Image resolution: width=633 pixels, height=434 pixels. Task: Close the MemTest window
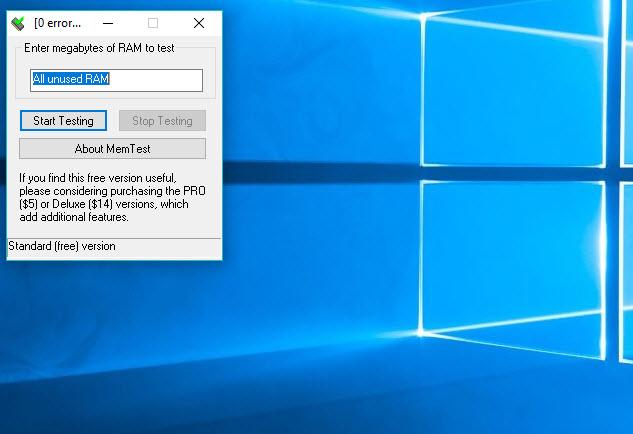(x=199, y=23)
